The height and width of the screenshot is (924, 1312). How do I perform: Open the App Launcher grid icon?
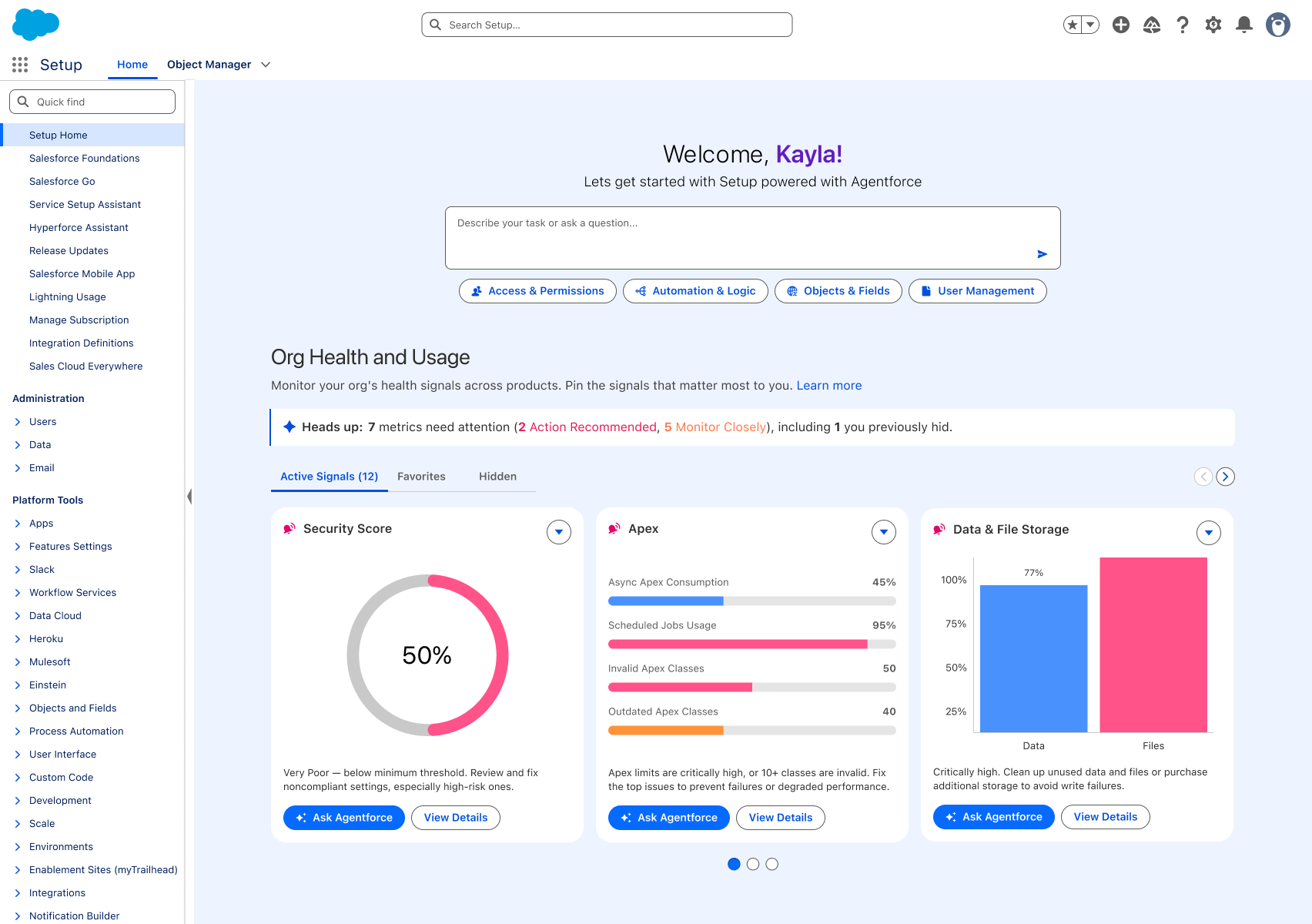[20, 65]
